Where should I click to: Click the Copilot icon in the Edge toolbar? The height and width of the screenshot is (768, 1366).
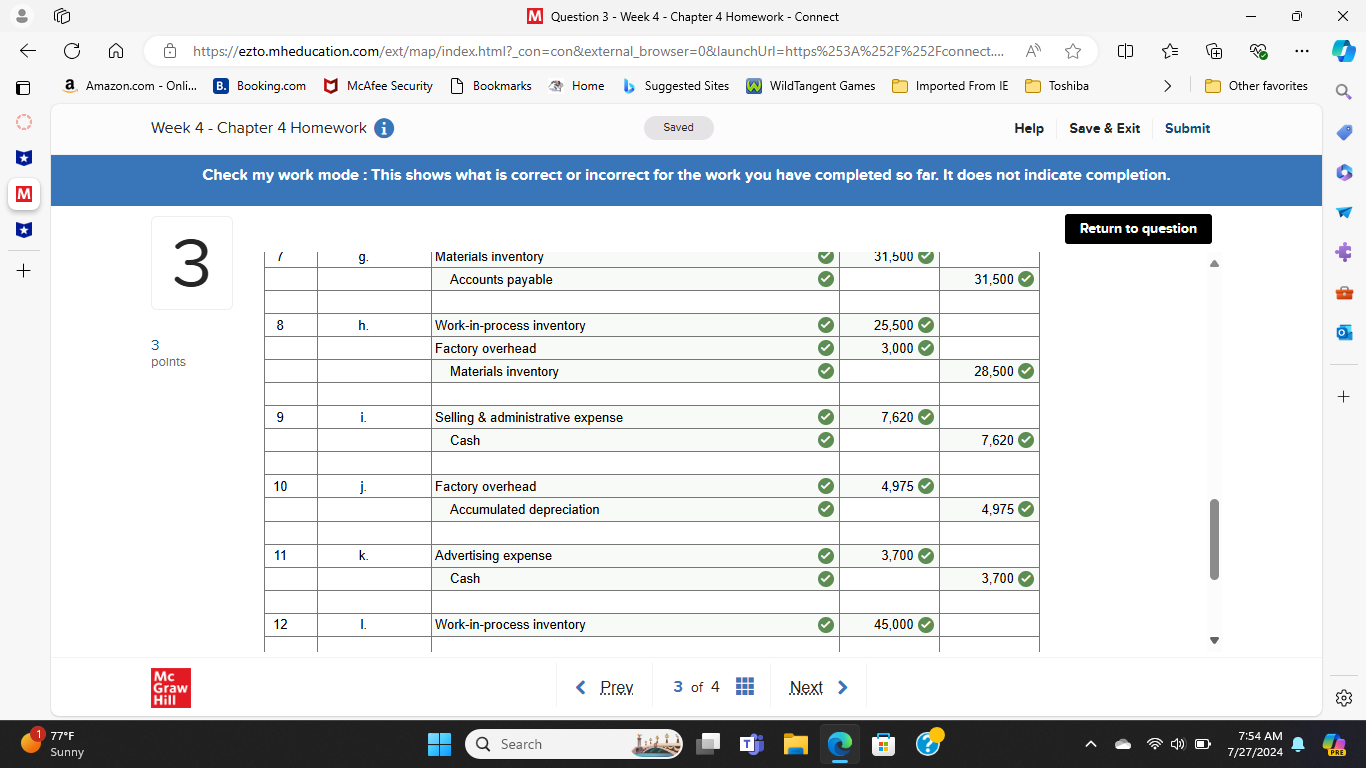(1343, 51)
